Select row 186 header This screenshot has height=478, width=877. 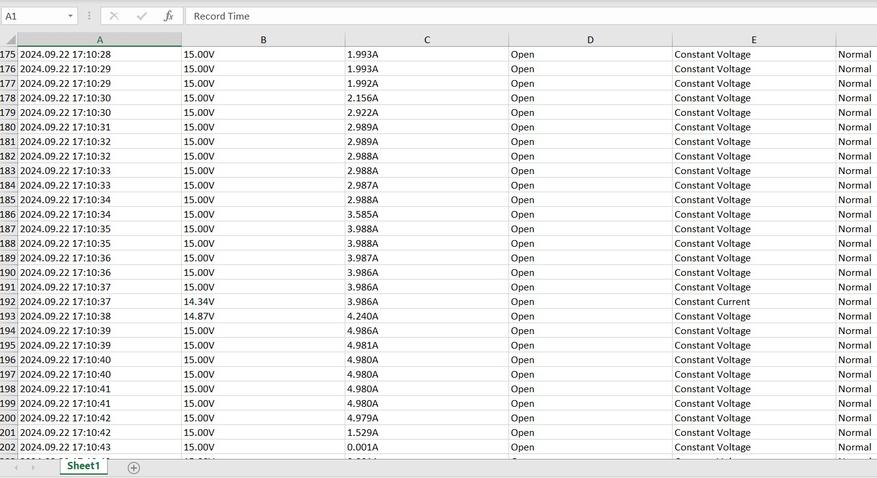[8, 214]
